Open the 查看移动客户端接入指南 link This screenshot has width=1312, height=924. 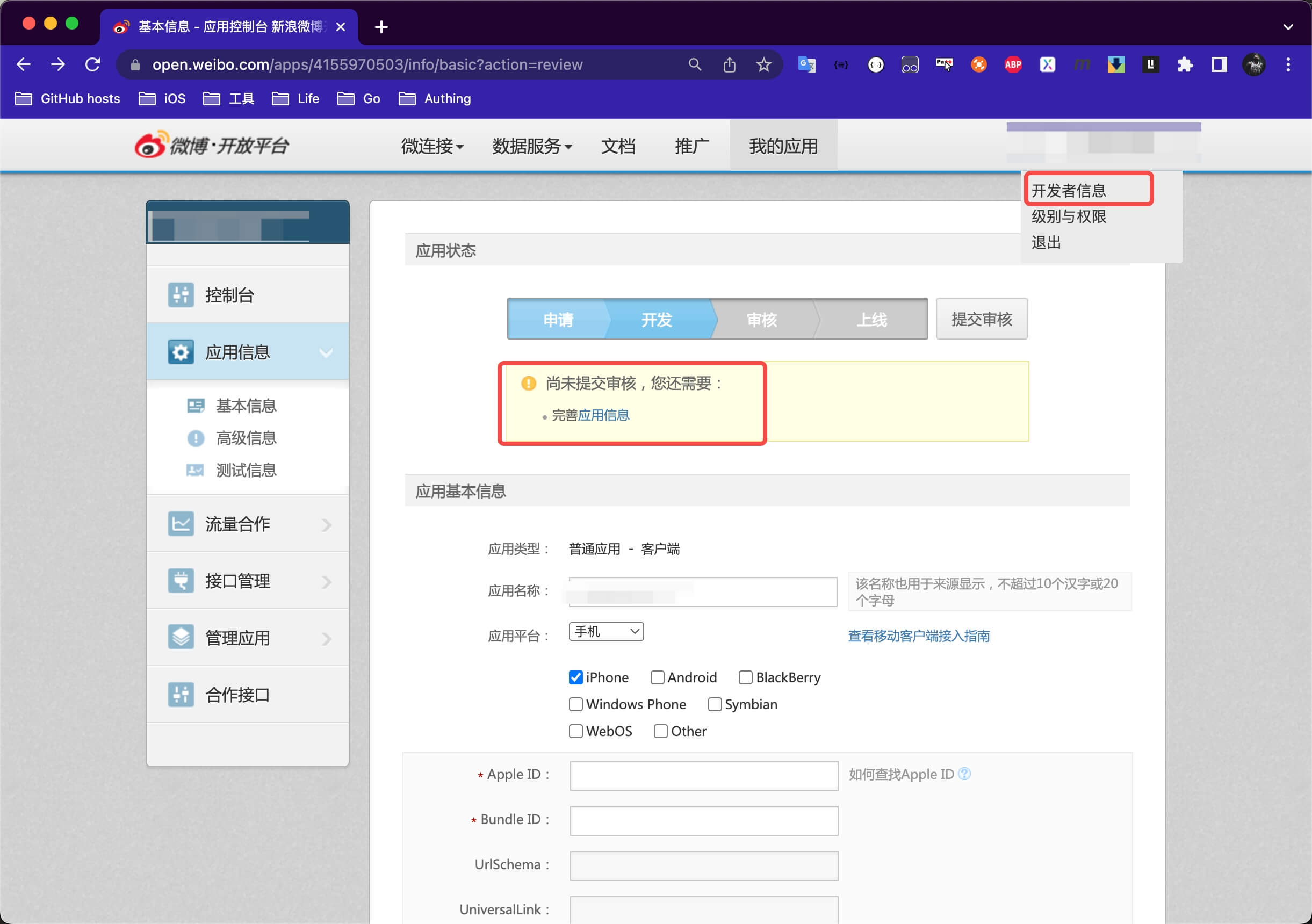pos(918,636)
